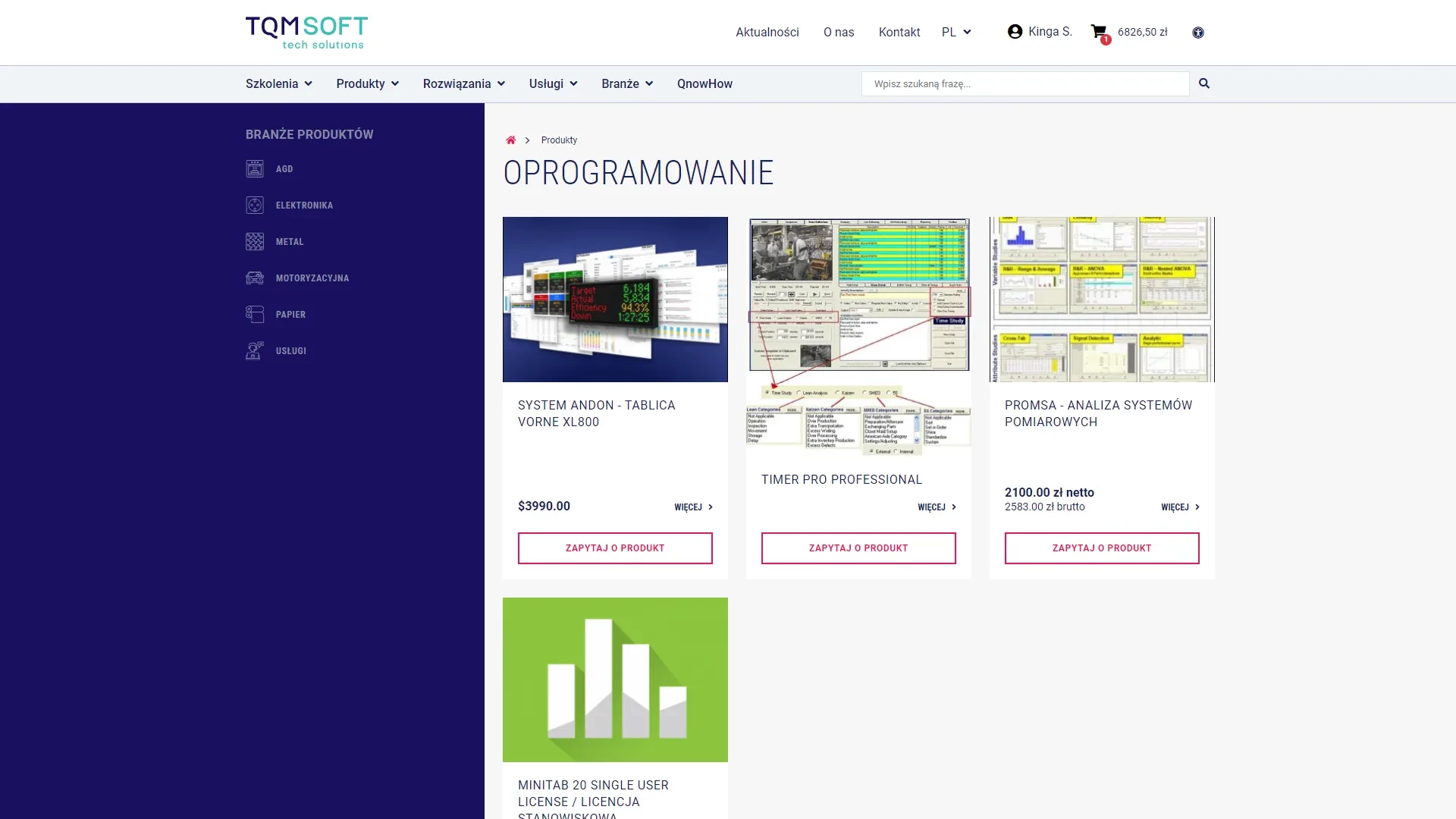Open the Minitab 20 green chart thumbnail

(615, 679)
